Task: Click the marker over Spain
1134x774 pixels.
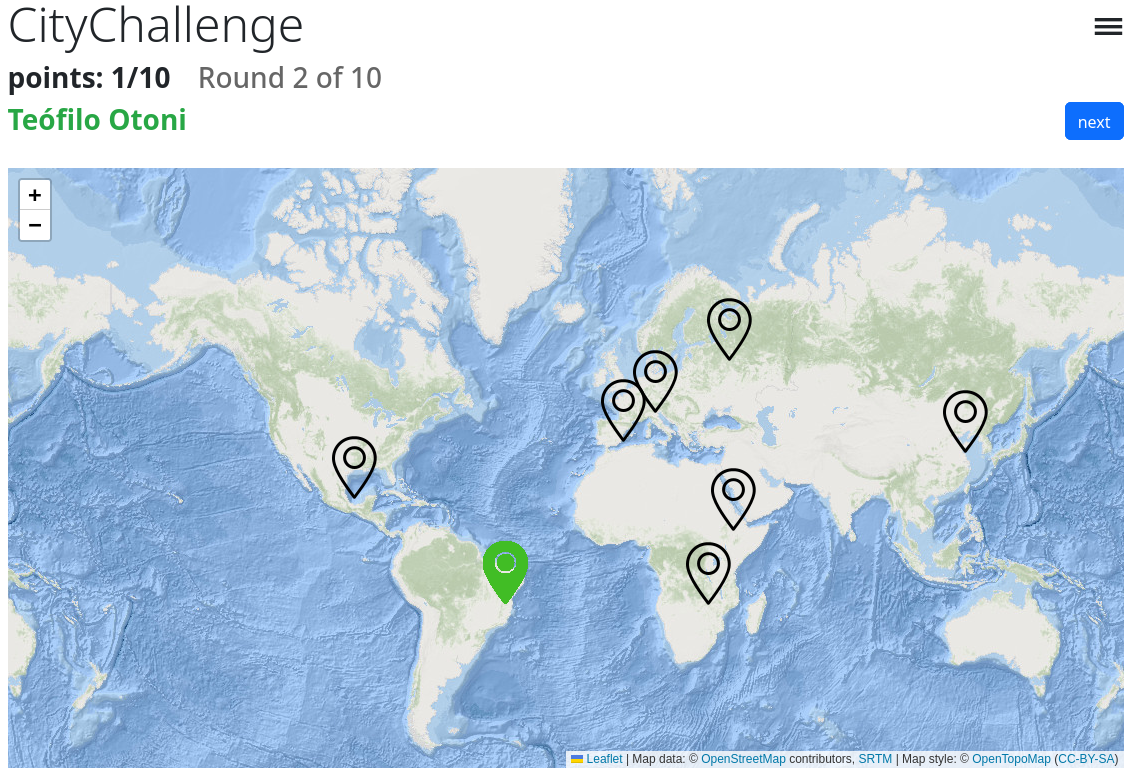Action: (x=623, y=406)
